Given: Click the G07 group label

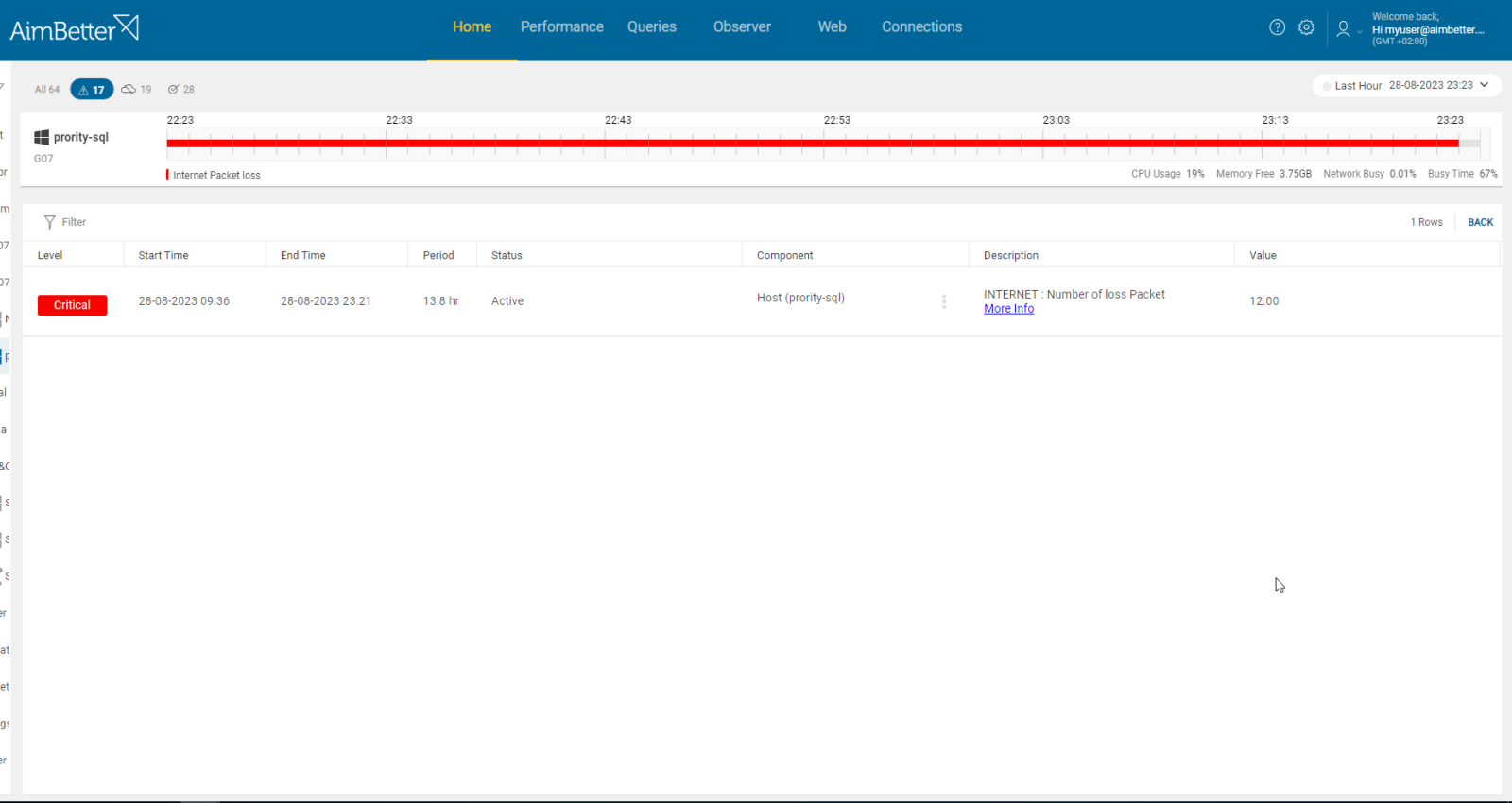Looking at the screenshot, I should click(43, 159).
